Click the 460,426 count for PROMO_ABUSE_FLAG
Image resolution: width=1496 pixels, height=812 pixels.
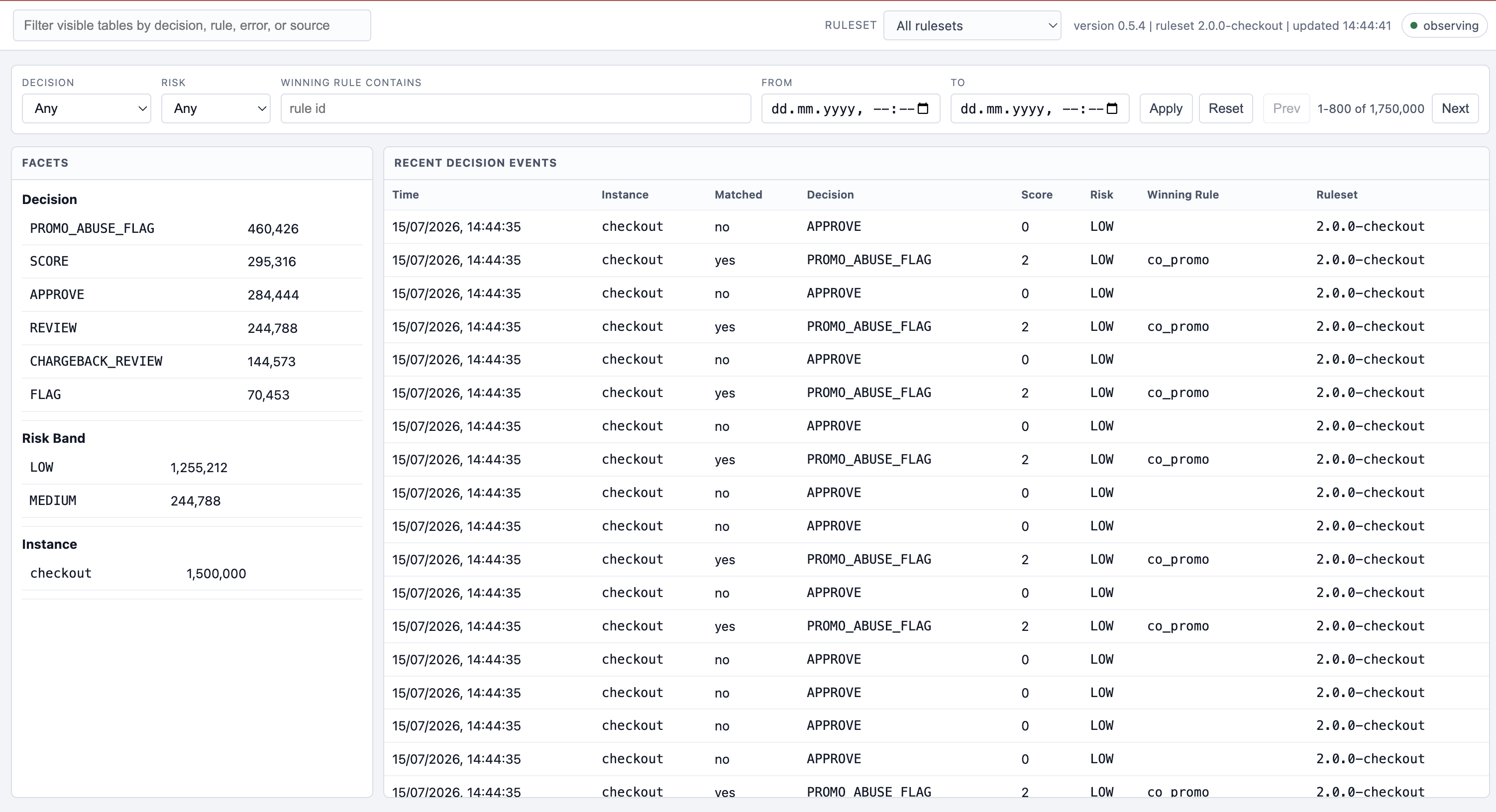[x=273, y=229]
